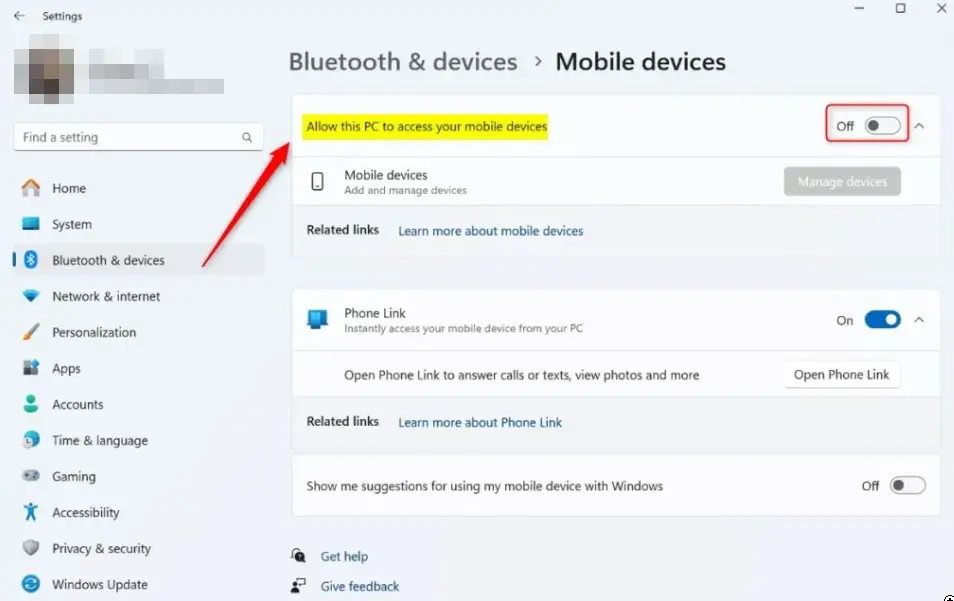Turn off Phone Link
954x601 pixels.
881,319
